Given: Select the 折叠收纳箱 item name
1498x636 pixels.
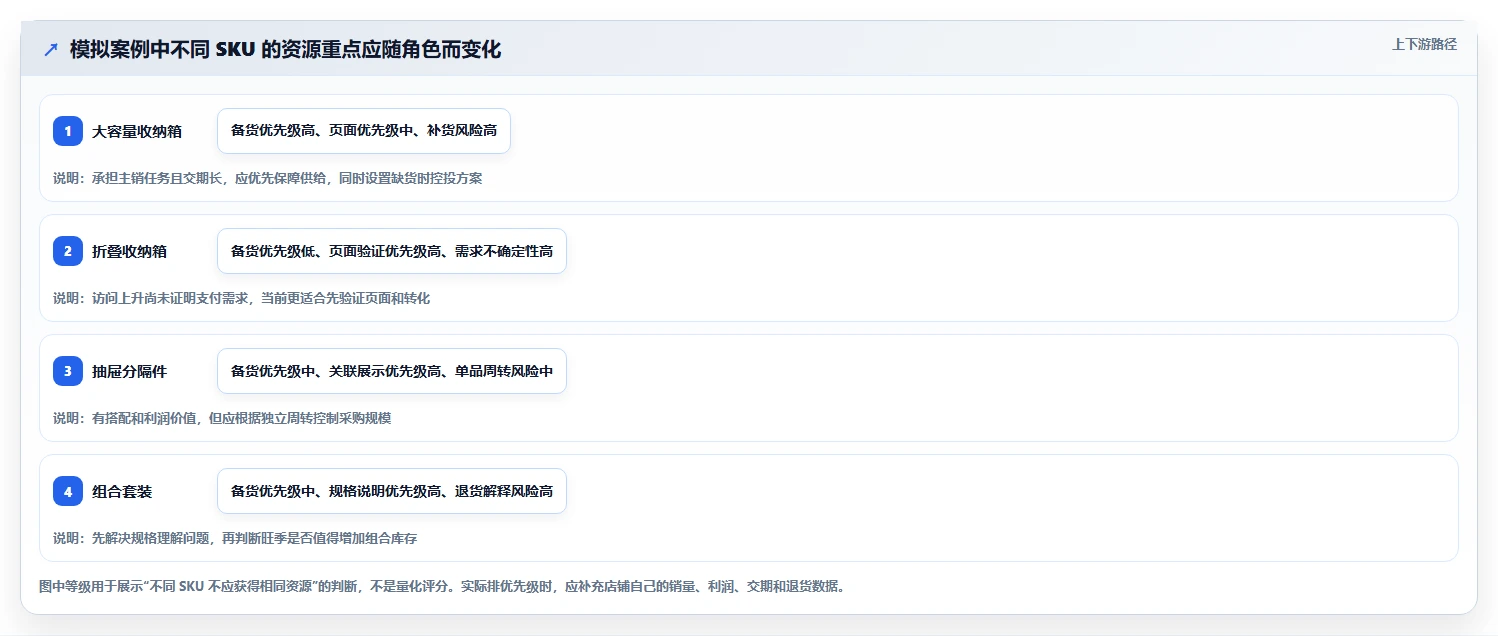Looking at the screenshot, I should [130, 251].
